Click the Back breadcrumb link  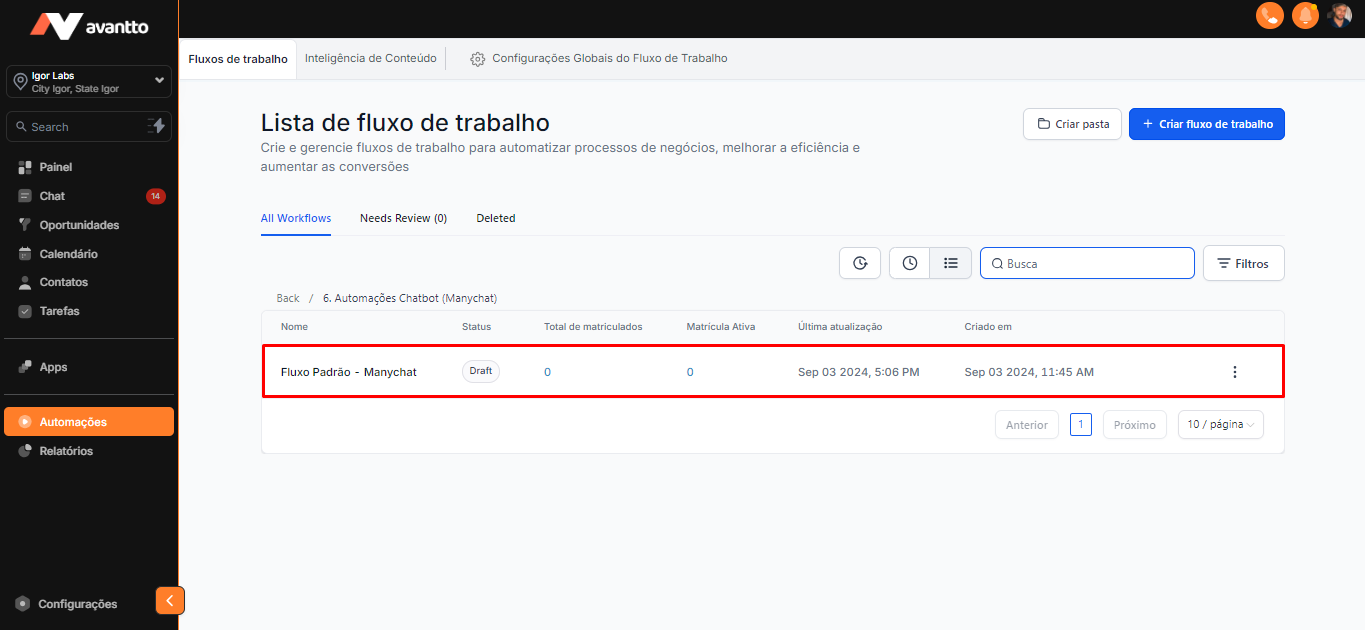click(x=288, y=298)
